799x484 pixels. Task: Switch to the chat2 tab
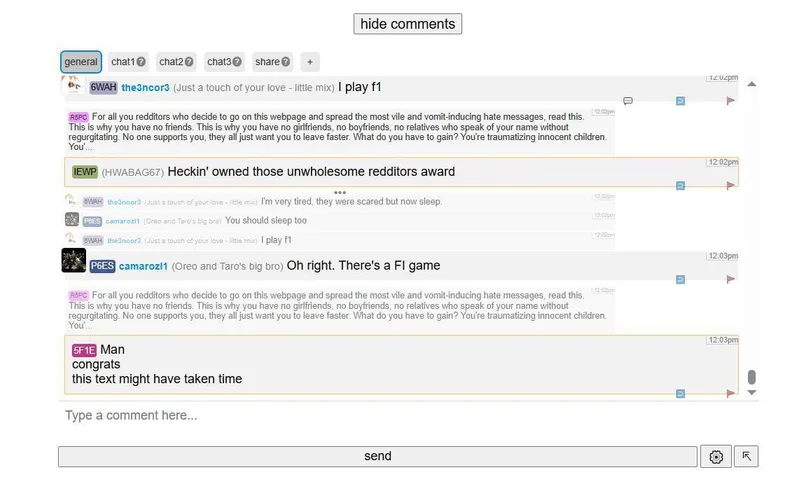click(171, 62)
